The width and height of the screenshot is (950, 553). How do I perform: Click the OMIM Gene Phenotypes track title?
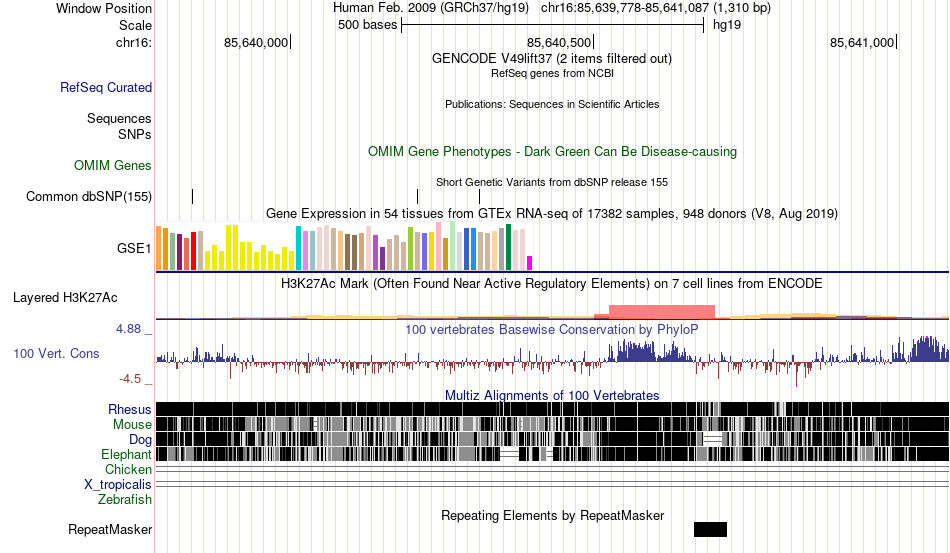pos(552,151)
